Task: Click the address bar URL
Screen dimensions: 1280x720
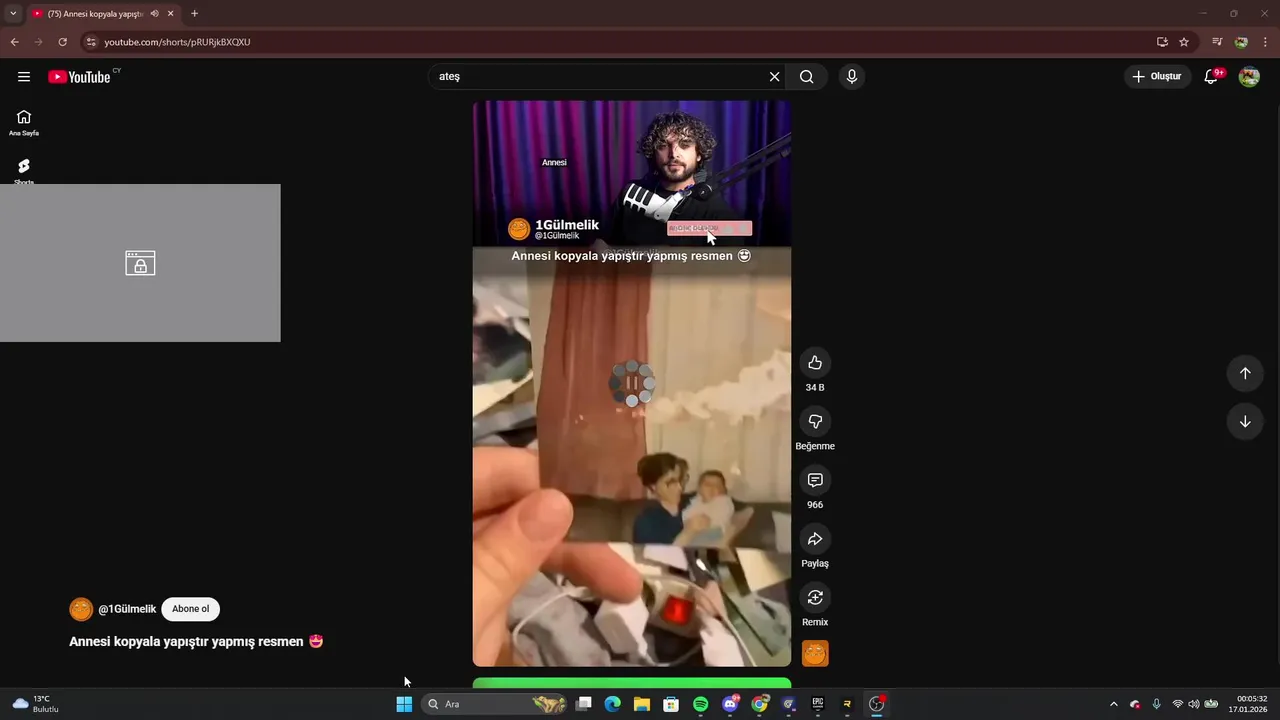Action: pos(178,42)
